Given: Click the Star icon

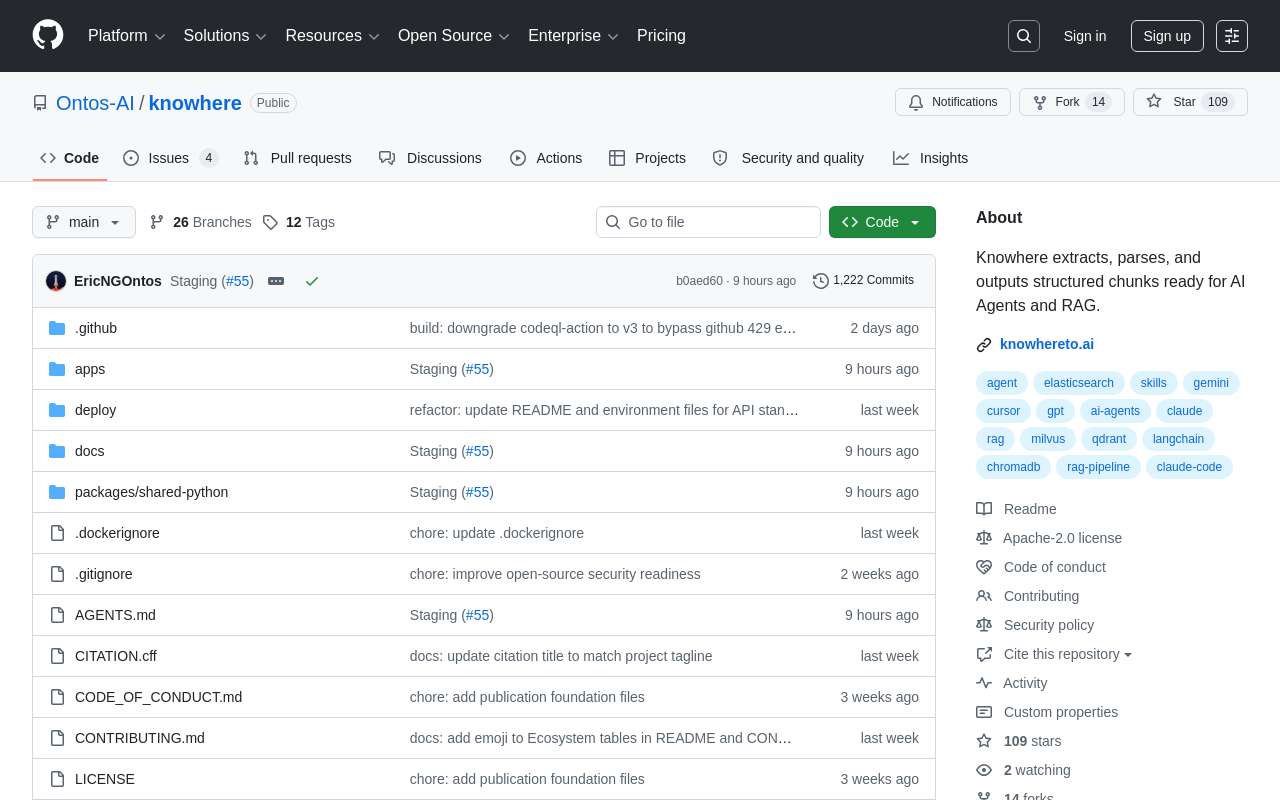Looking at the screenshot, I should pyautogui.click(x=1154, y=101).
